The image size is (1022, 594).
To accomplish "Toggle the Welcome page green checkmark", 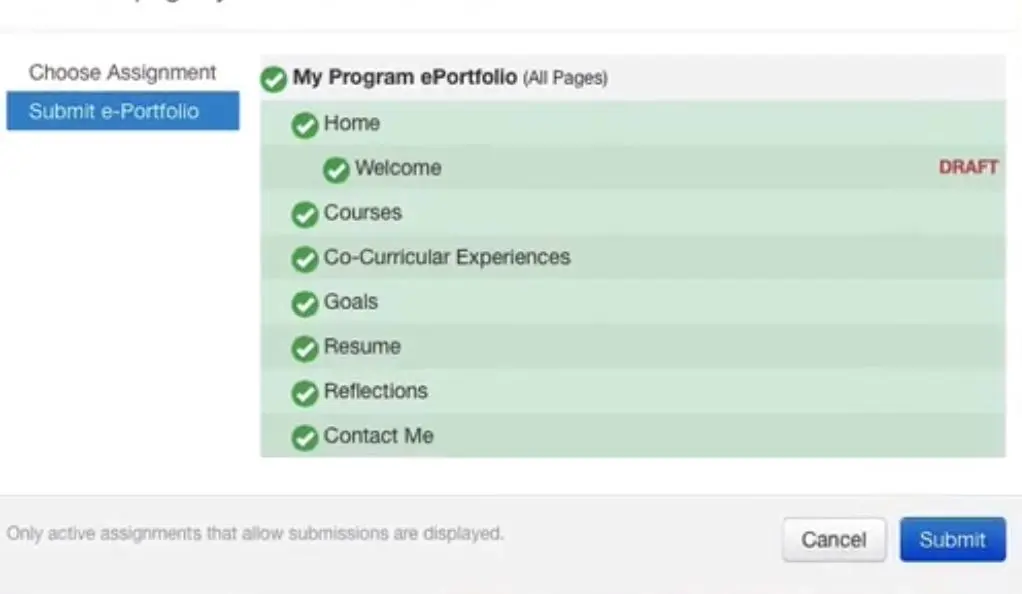I will point(336,170).
